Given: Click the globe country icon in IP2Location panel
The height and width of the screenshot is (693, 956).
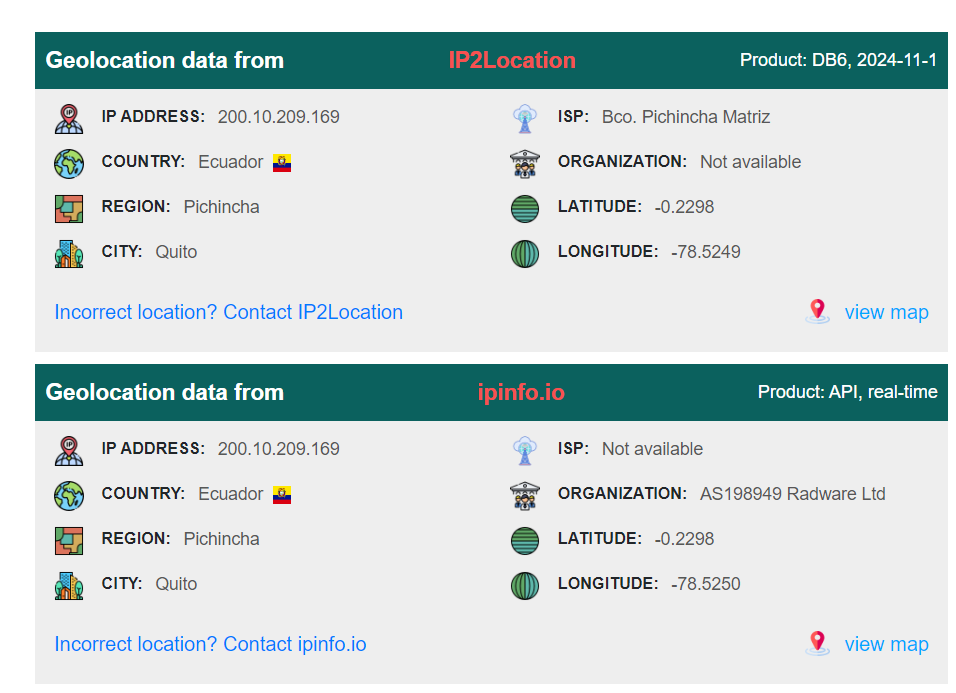Looking at the screenshot, I should pyautogui.click(x=69, y=163).
